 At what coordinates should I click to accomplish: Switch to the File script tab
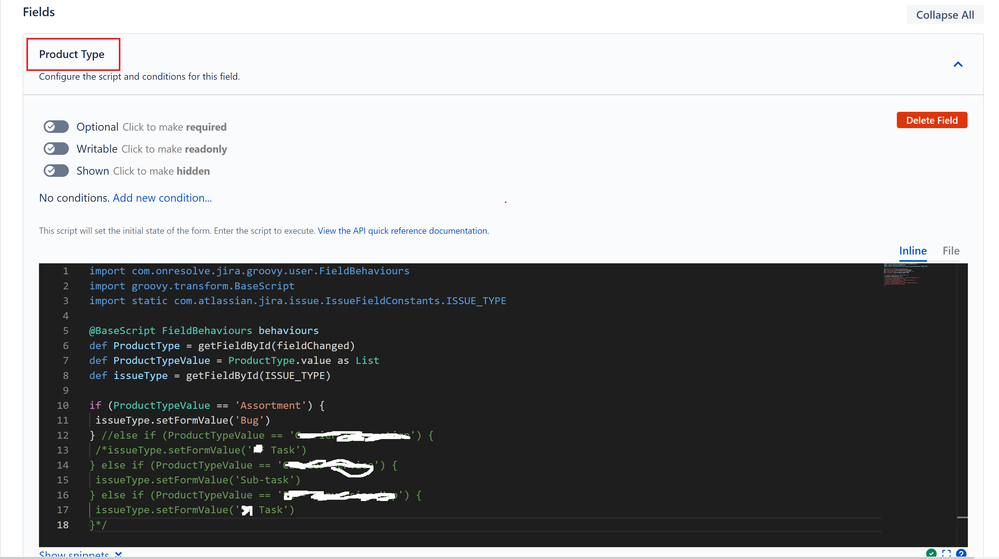(951, 250)
